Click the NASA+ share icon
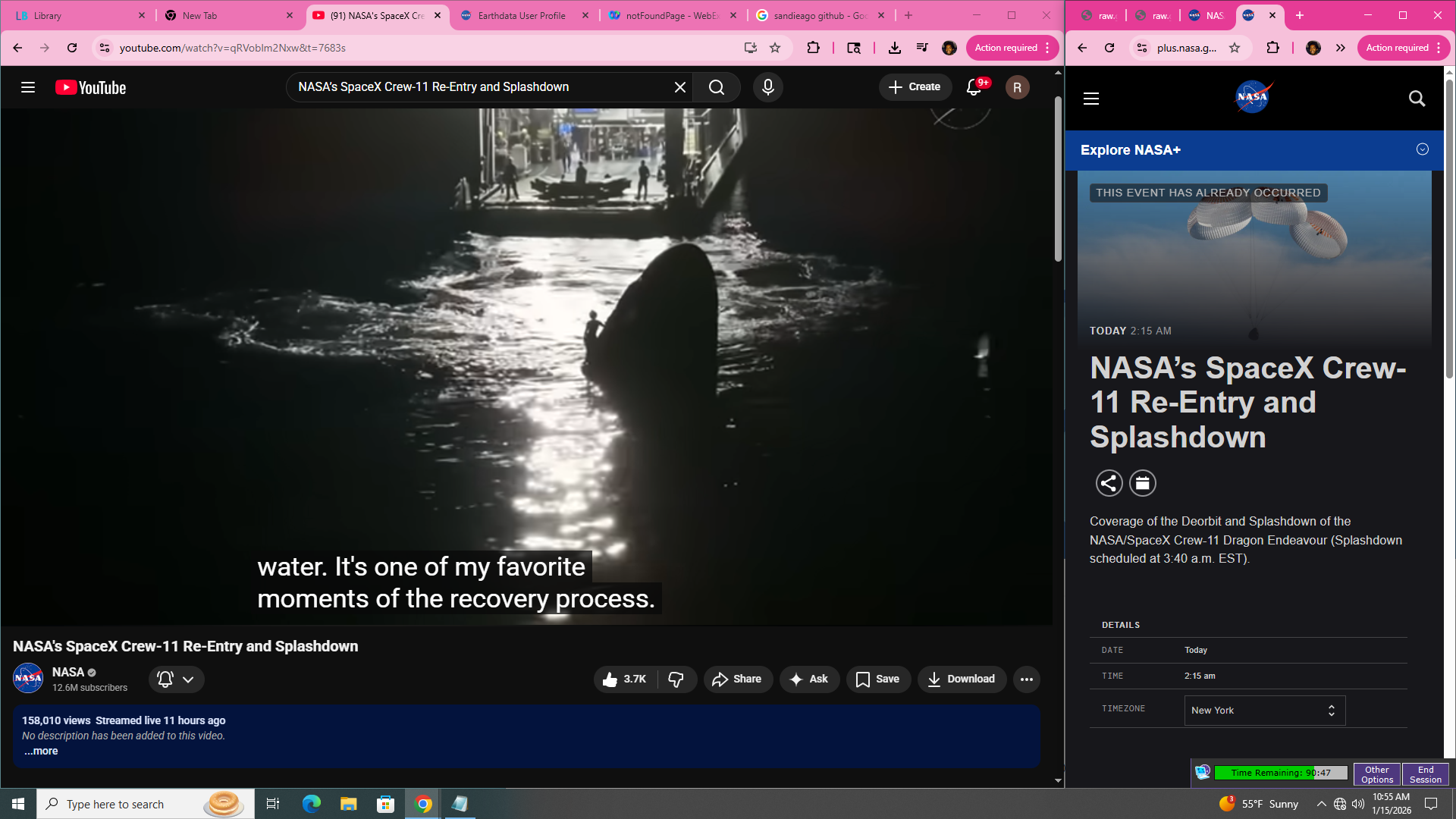 coord(1109,483)
